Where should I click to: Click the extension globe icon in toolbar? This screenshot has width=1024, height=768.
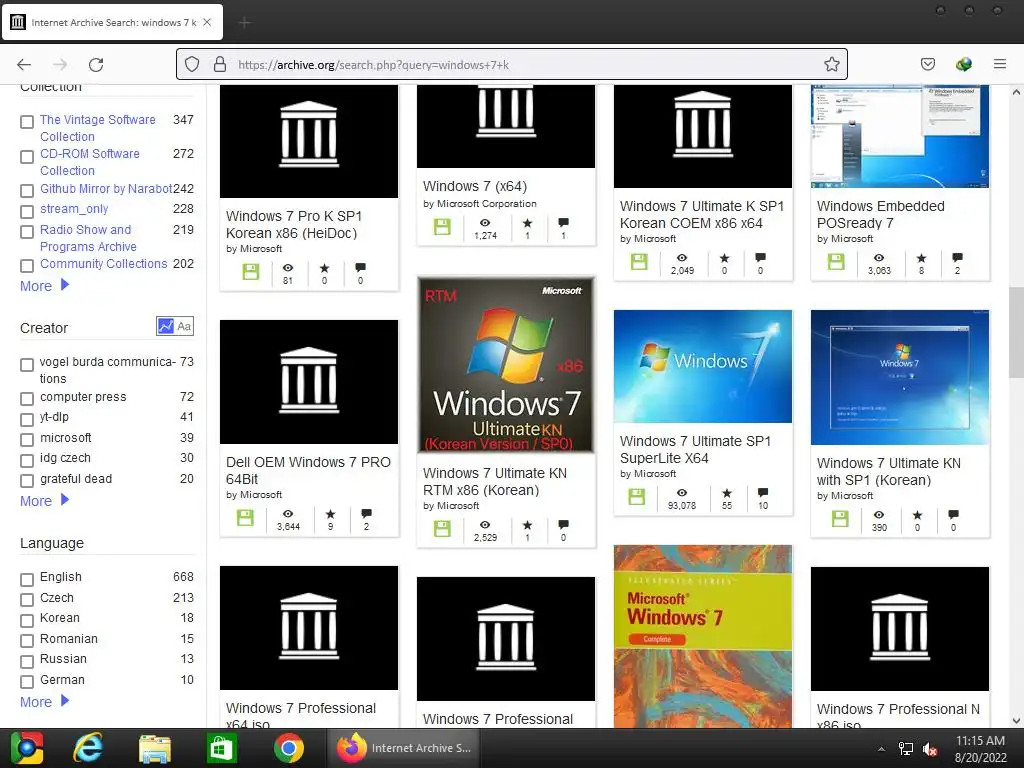pos(963,64)
